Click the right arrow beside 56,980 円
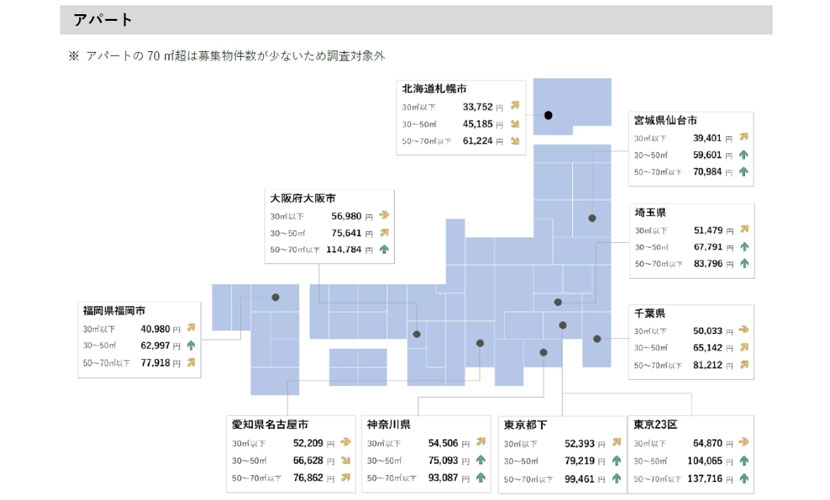 (384, 215)
